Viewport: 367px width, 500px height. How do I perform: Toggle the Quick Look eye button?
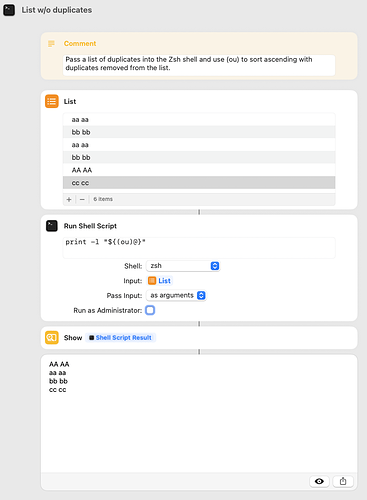[x=319, y=481]
